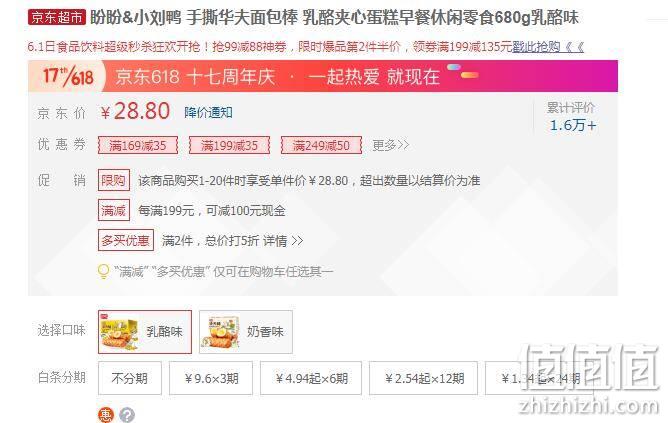The image size is (668, 423).
Task: Open the 1.6万+ cumulative reviews count
Action: [x=573, y=125]
